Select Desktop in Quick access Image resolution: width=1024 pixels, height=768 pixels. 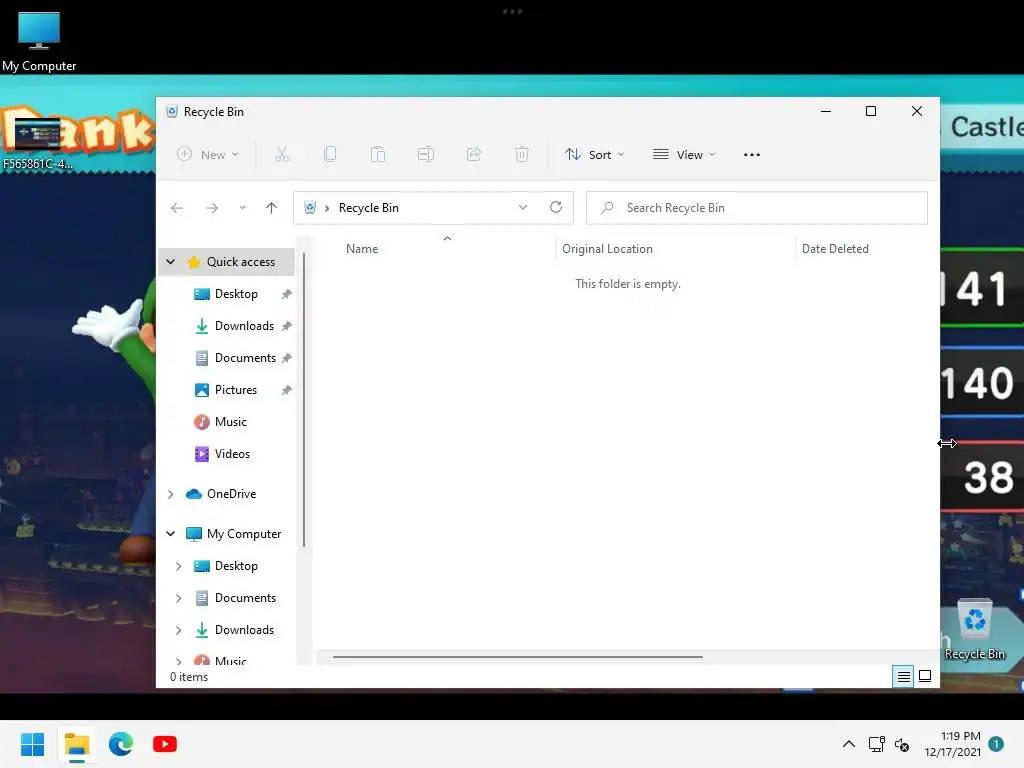click(236, 294)
